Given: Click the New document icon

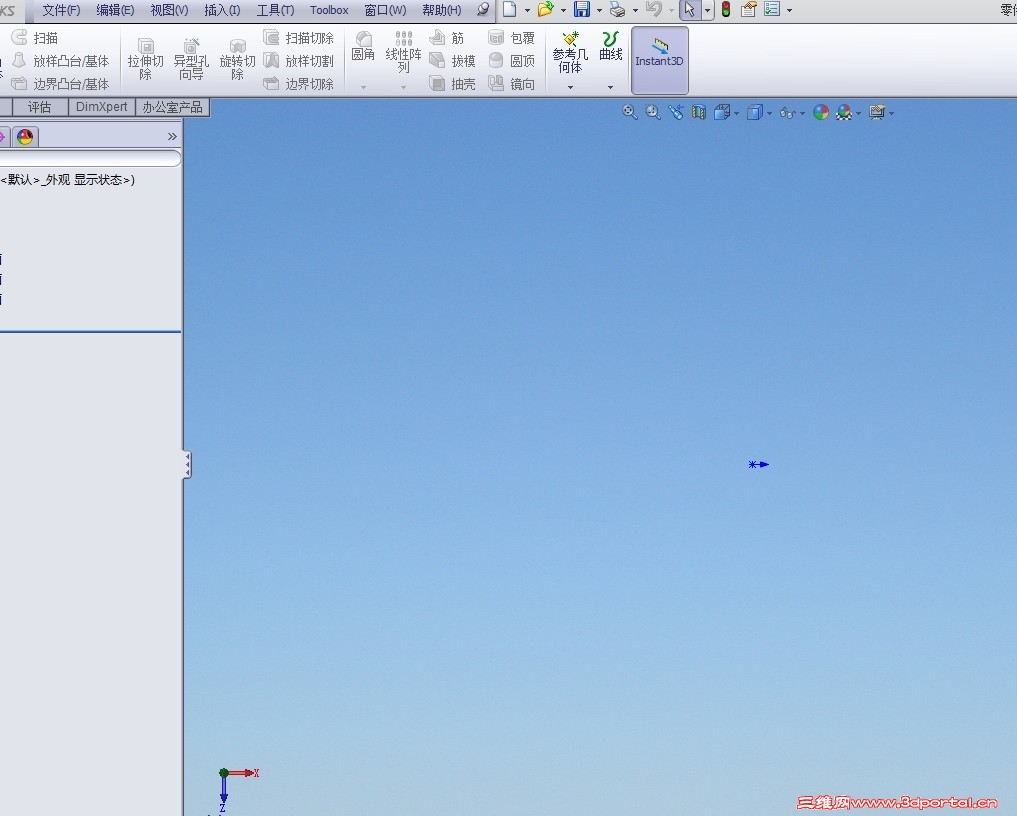Looking at the screenshot, I should coord(510,9).
